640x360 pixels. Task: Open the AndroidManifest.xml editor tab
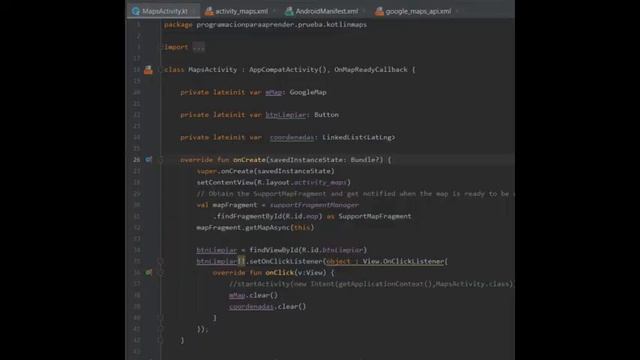(x=326, y=11)
